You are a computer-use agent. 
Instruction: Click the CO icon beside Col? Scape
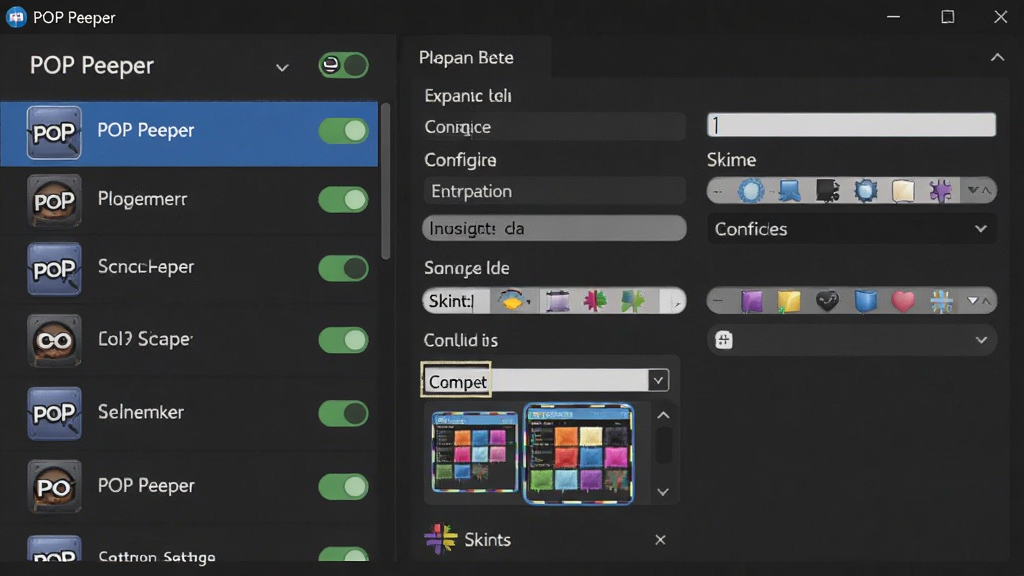click(x=54, y=340)
